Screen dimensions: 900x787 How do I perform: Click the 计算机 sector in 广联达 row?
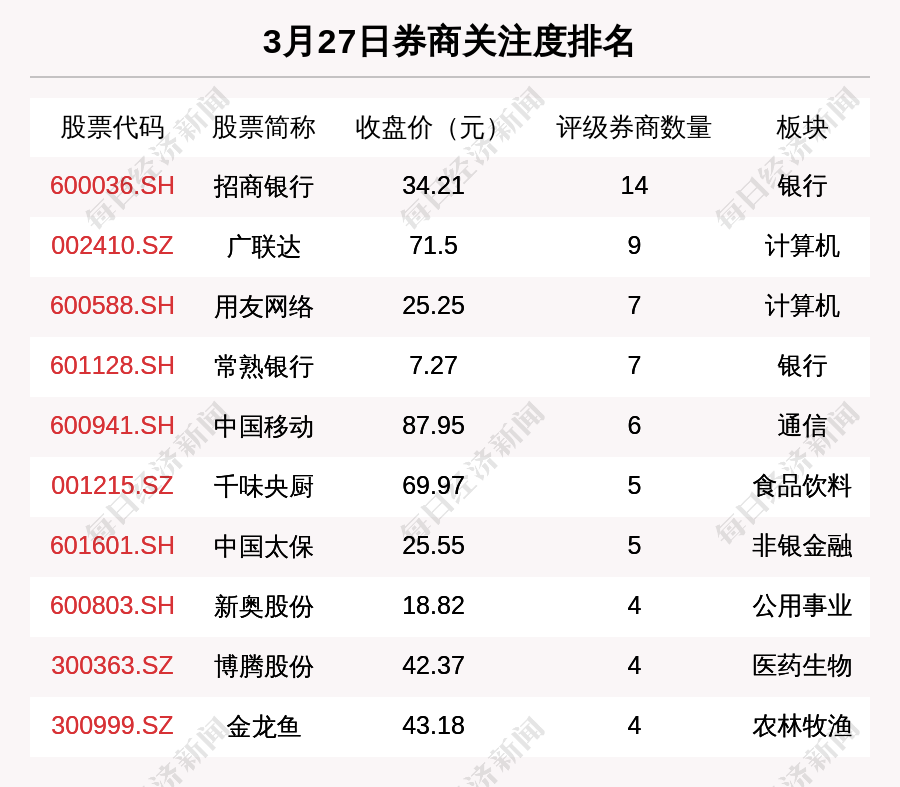point(802,246)
